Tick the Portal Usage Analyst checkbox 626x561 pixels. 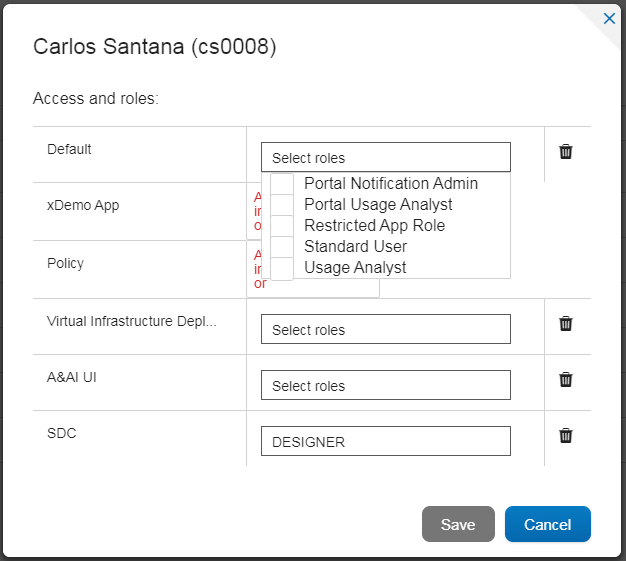(x=282, y=205)
